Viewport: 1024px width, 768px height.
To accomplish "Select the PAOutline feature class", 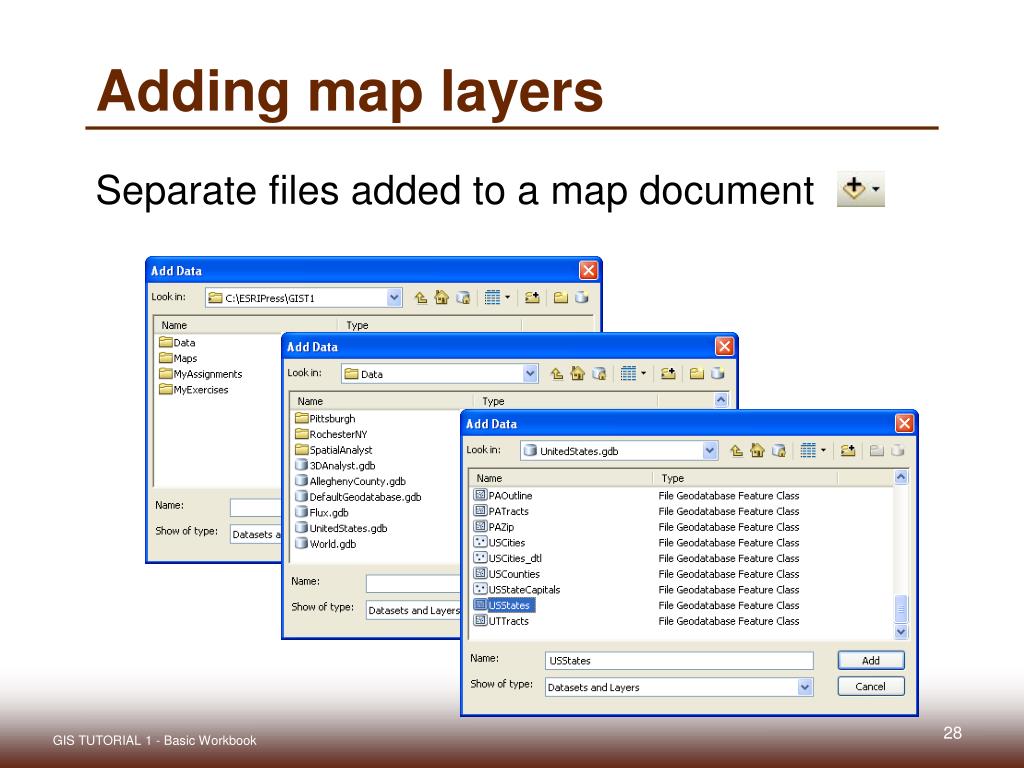I will pyautogui.click(x=503, y=496).
